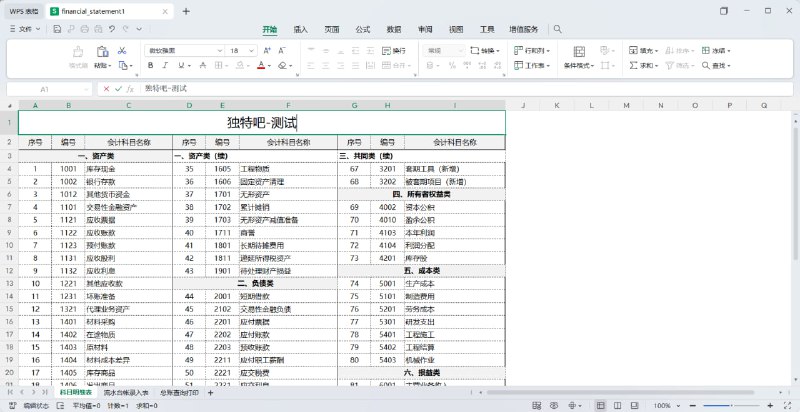Open the 工具 ribbon tab

[x=487, y=30]
